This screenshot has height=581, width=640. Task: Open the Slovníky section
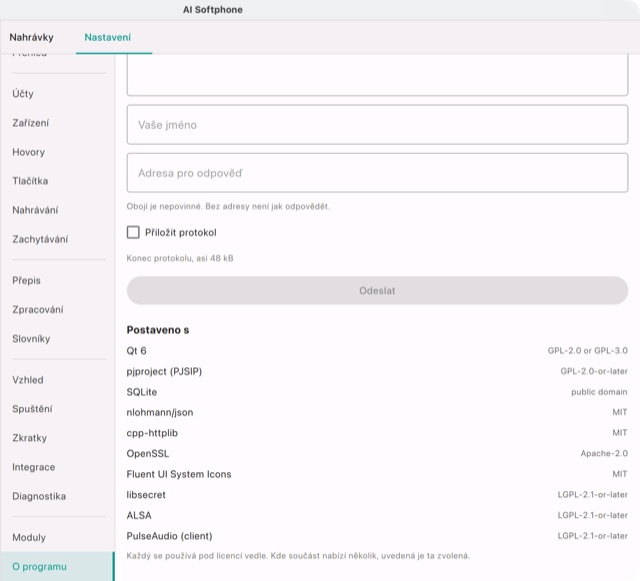tap(57, 338)
